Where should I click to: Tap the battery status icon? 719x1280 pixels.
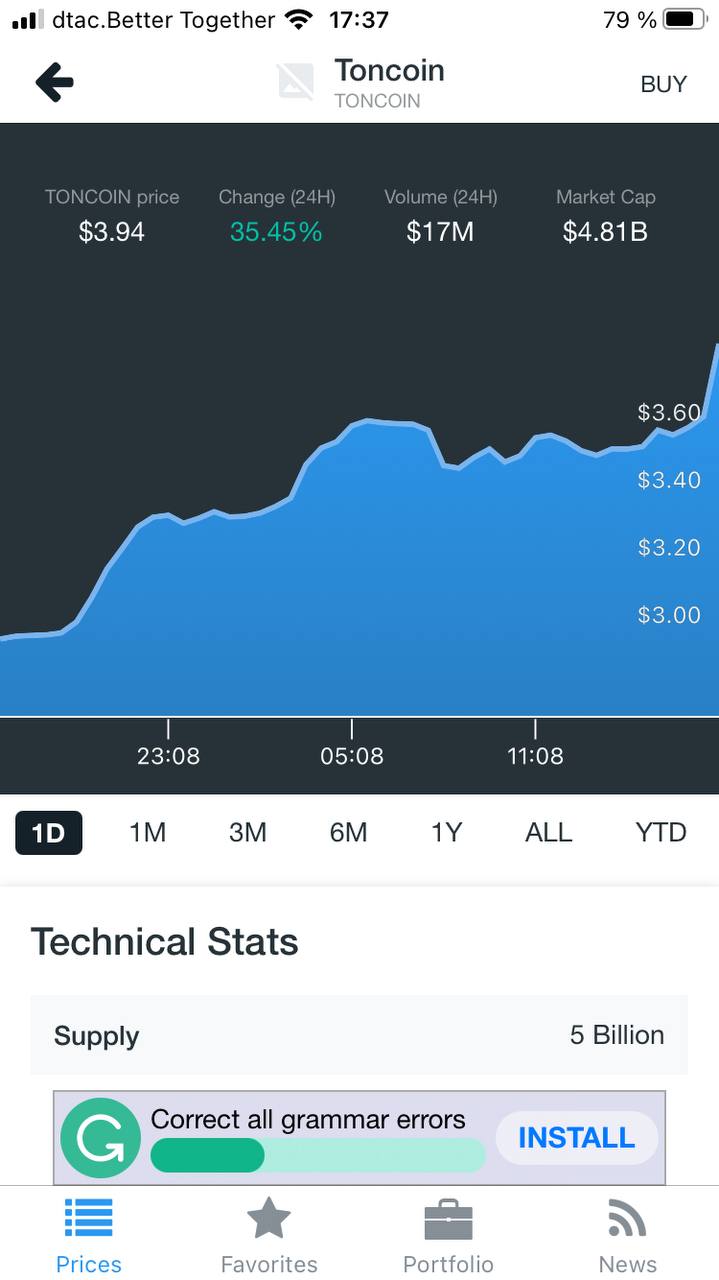click(x=685, y=19)
